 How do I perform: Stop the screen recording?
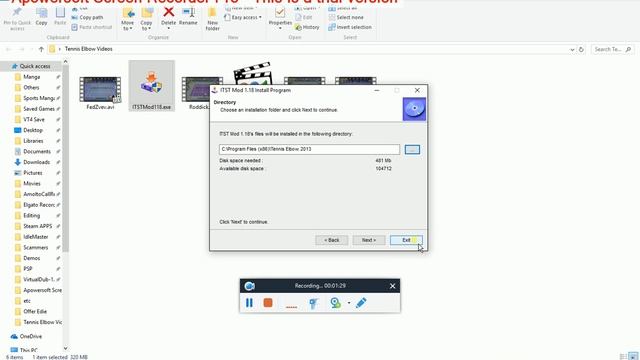[268, 303]
